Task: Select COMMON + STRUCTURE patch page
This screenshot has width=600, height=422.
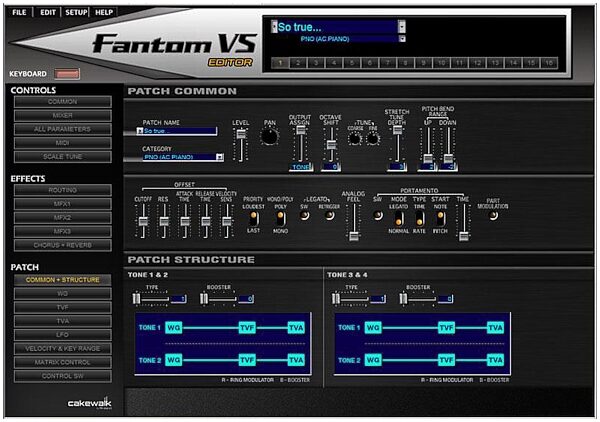Action: (63, 280)
